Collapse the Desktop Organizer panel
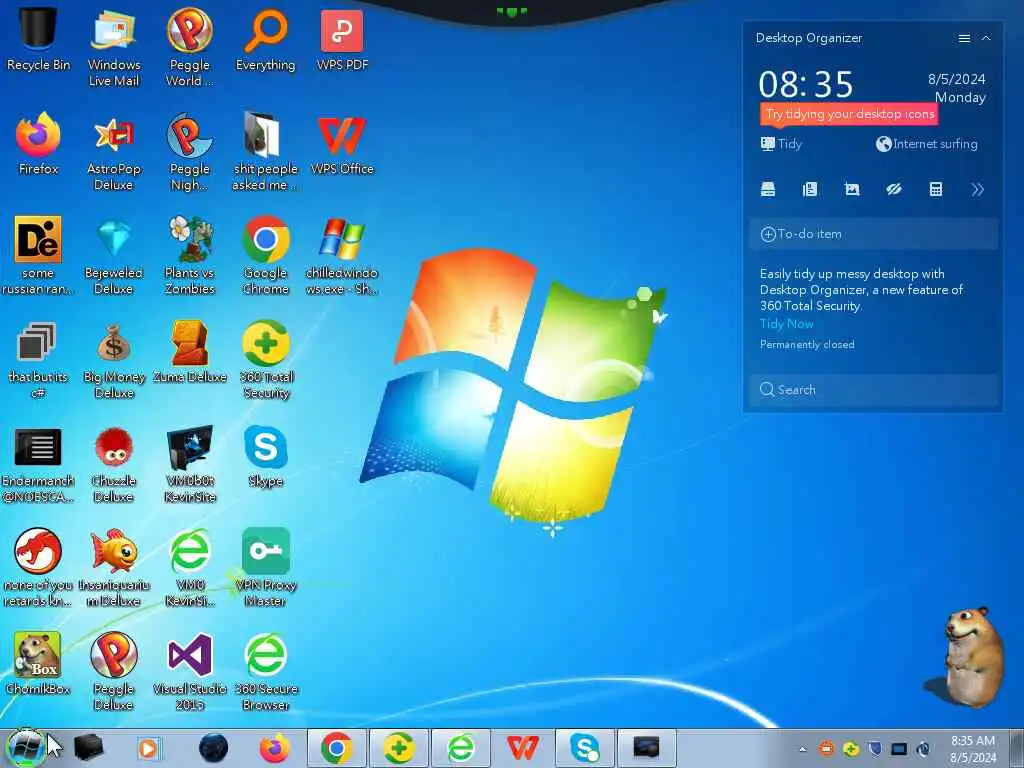Viewport: 1024px width, 768px height. (x=986, y=39)
